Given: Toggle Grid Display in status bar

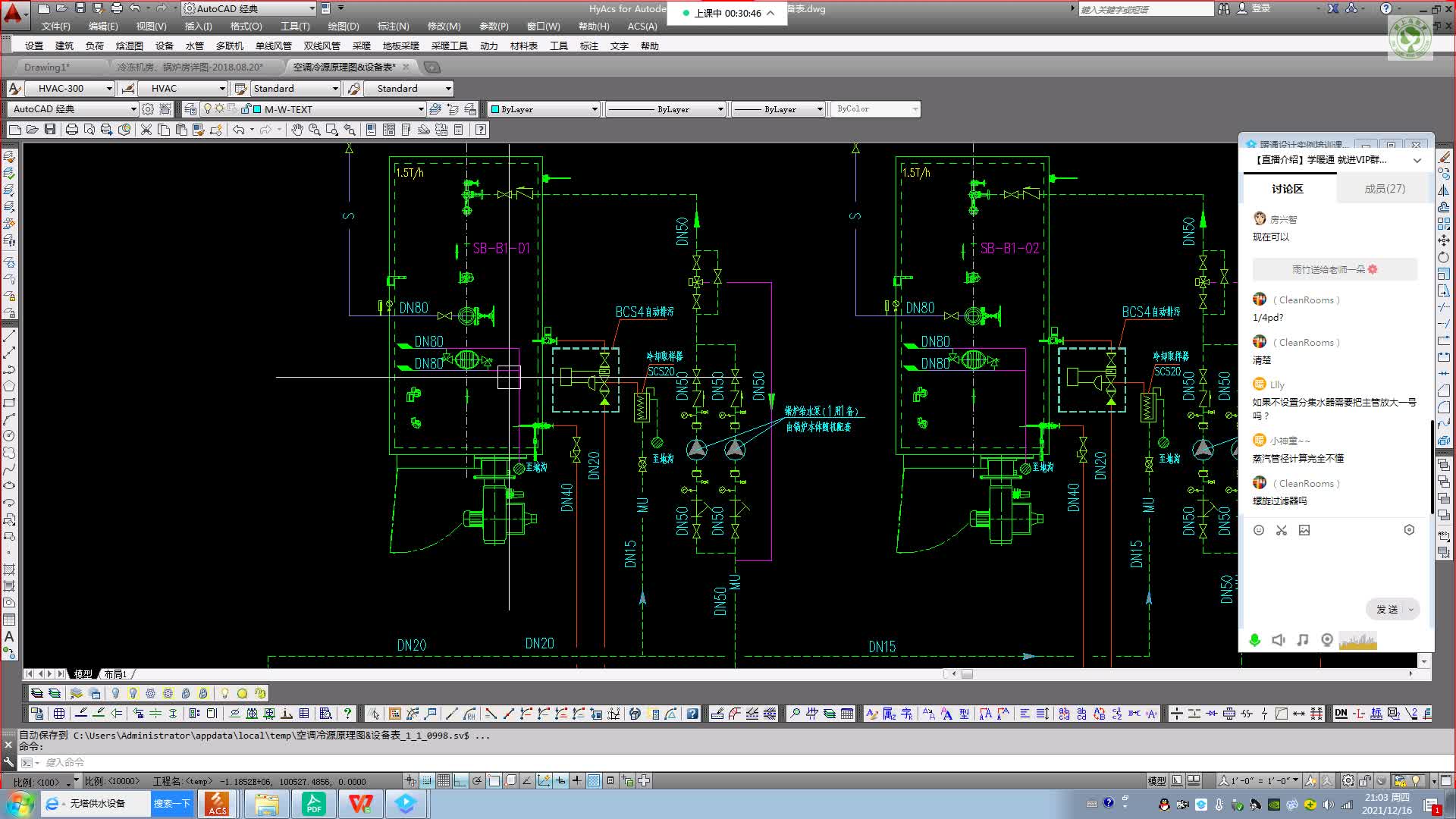Looking at the screenshot, I should point(444,780).
